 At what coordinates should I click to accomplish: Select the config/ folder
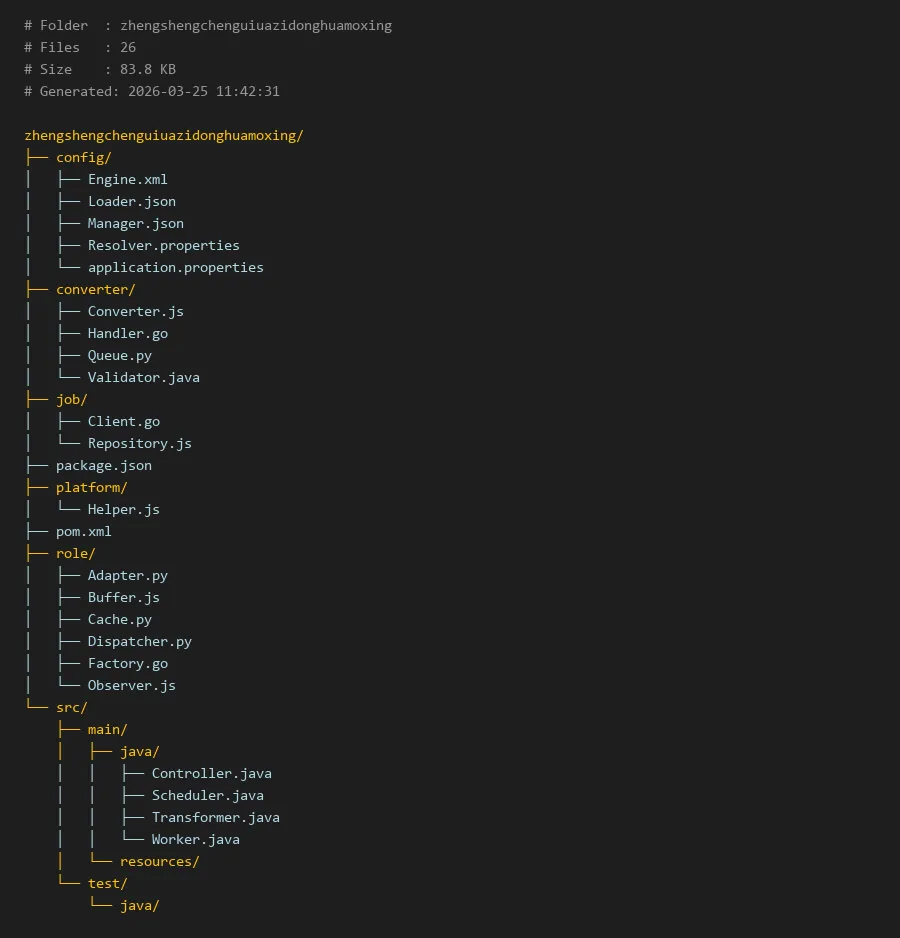point(83,157)
